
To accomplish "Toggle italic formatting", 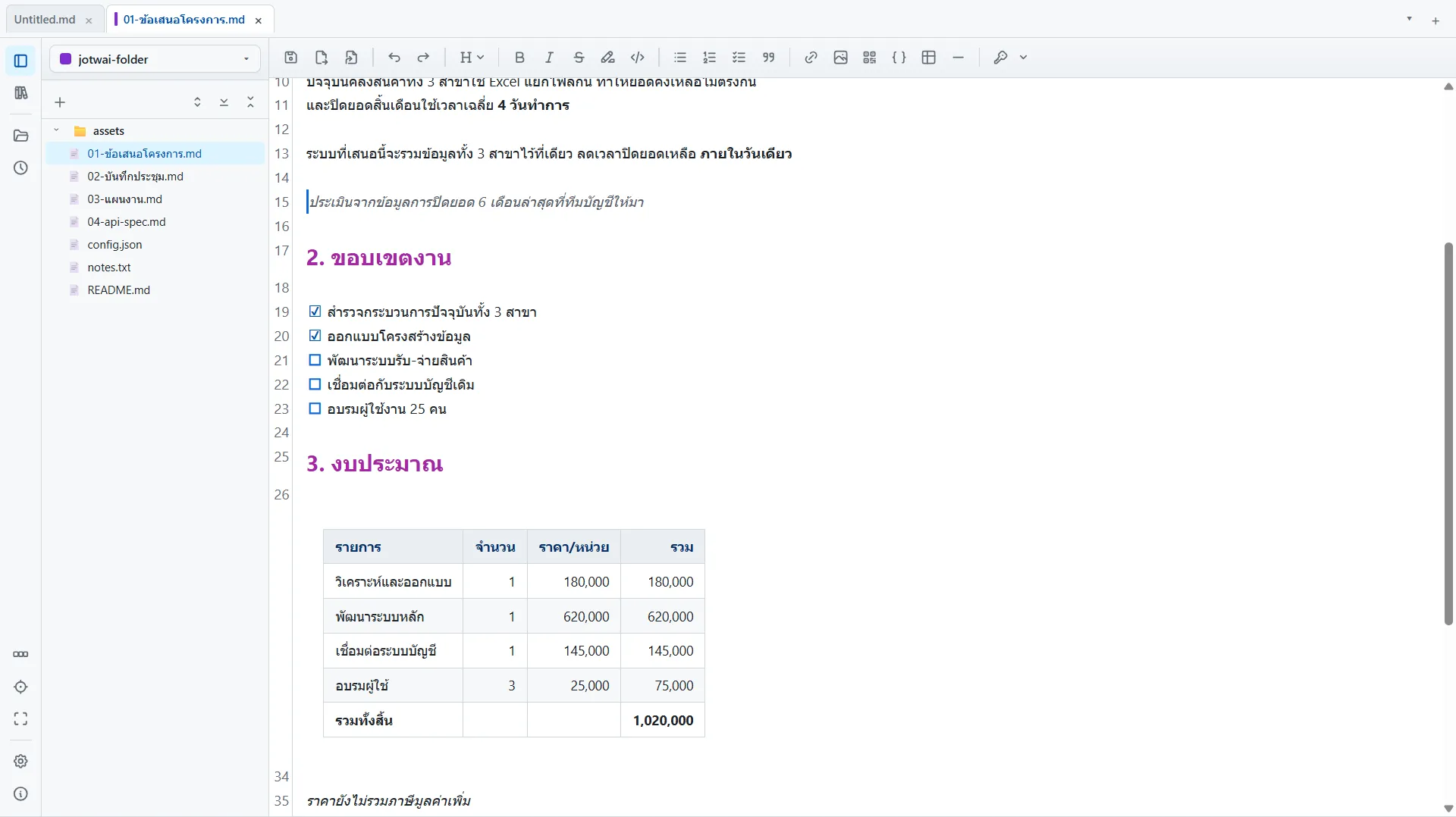I will pyautogui.click(x=549, y=58).
